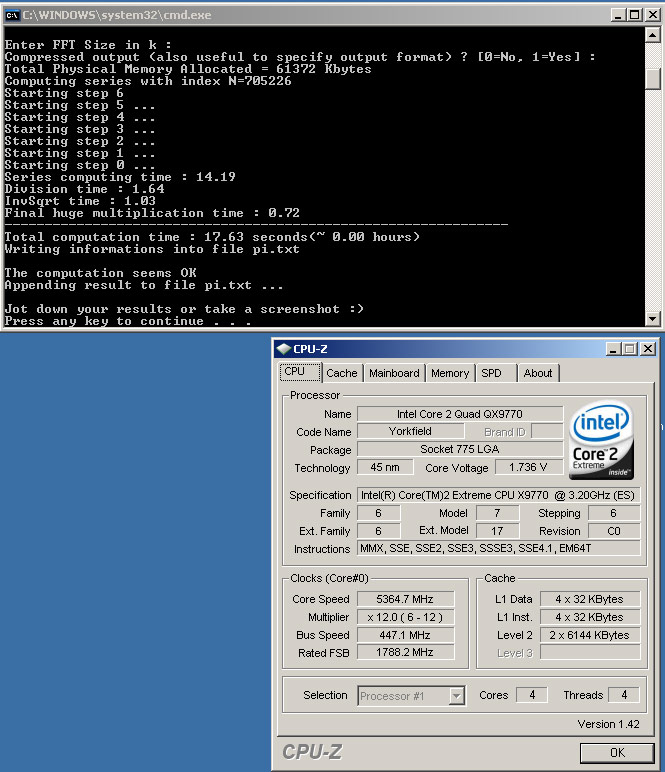Viewport: 665px width, 772px height.
Task: Click the 'Version 1.42' text
Action: click(608, 724)
